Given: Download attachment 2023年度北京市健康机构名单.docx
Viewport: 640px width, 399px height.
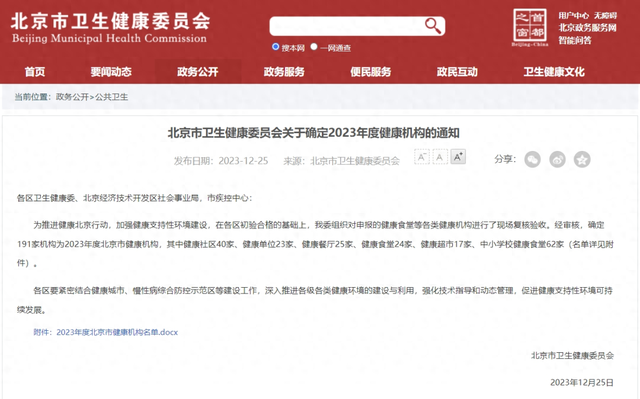Looking at the screenshot, I should (117, 332).
